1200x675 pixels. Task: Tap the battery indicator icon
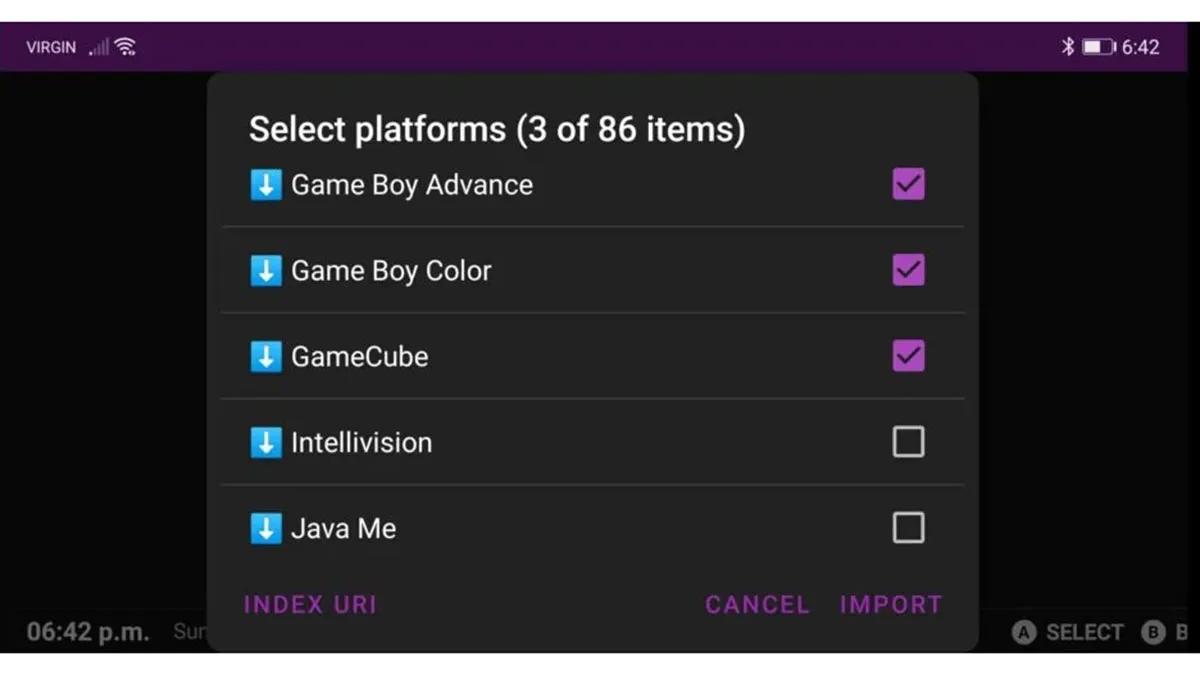[1097, 47]
